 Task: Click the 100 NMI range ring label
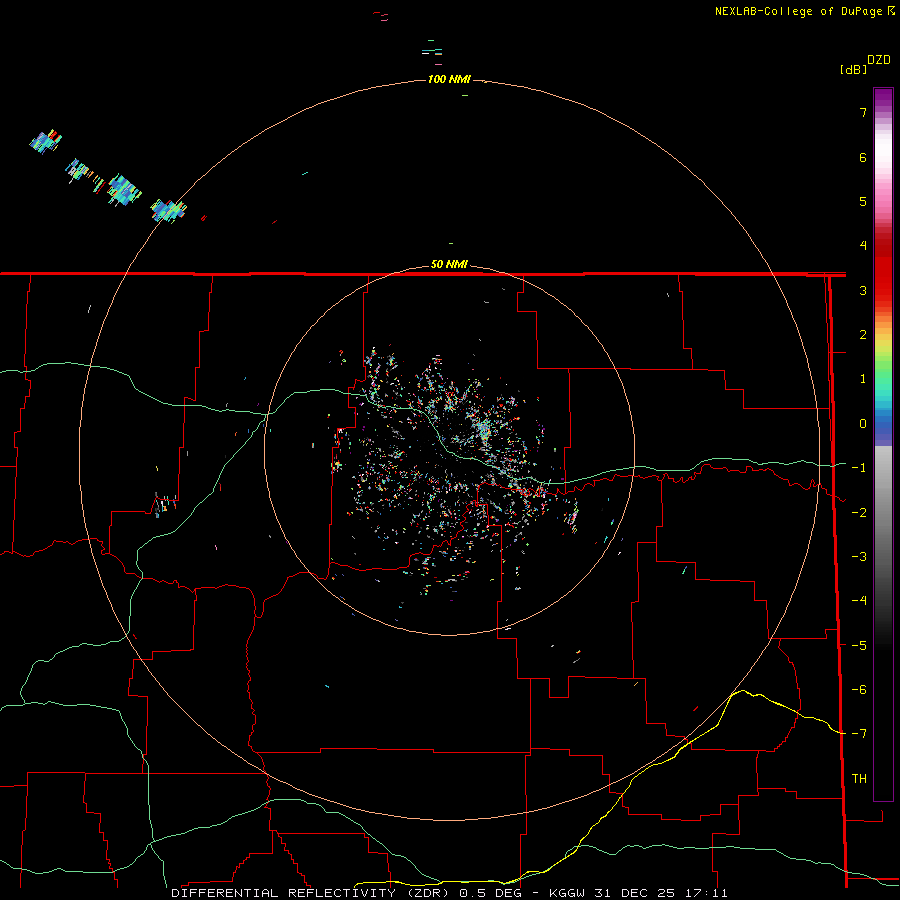(x=449, y=79)
